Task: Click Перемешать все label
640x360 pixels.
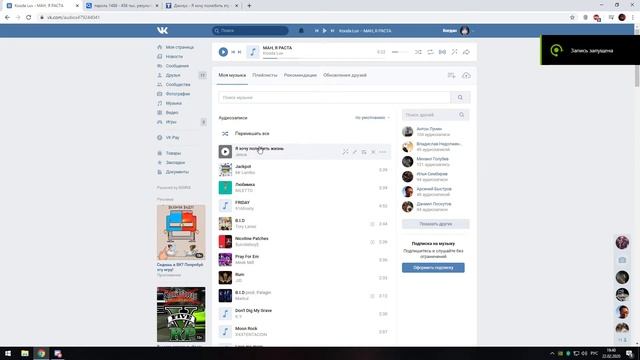Action: click(252, 133)
